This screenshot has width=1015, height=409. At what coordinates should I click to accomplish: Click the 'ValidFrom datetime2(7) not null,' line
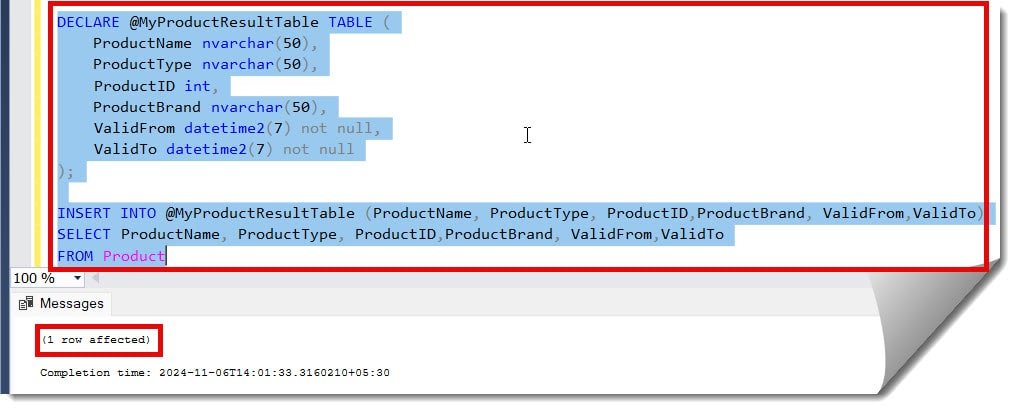tap(238, 129)
